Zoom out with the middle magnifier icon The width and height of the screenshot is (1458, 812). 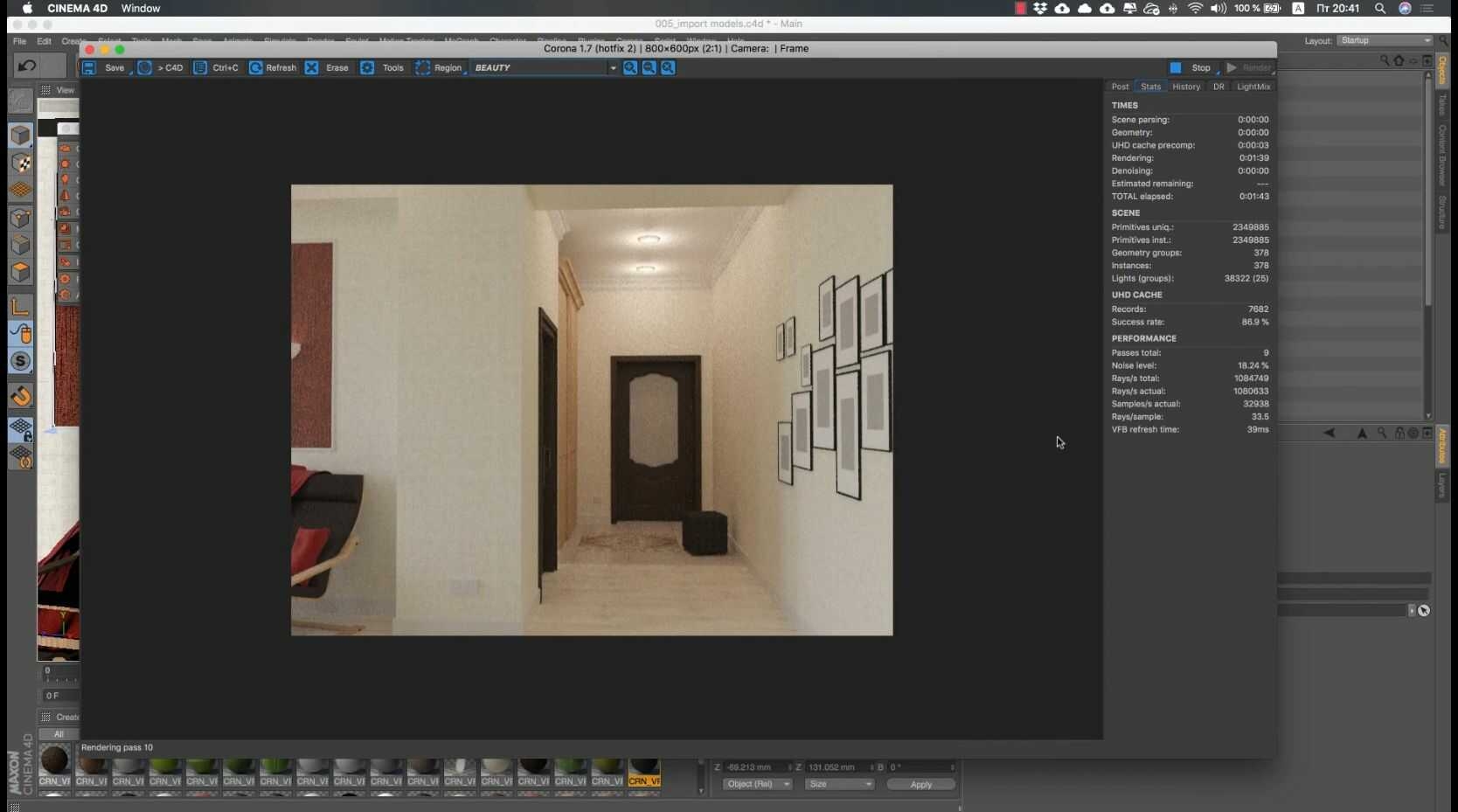pyautogui.click(x=649, y=67)
